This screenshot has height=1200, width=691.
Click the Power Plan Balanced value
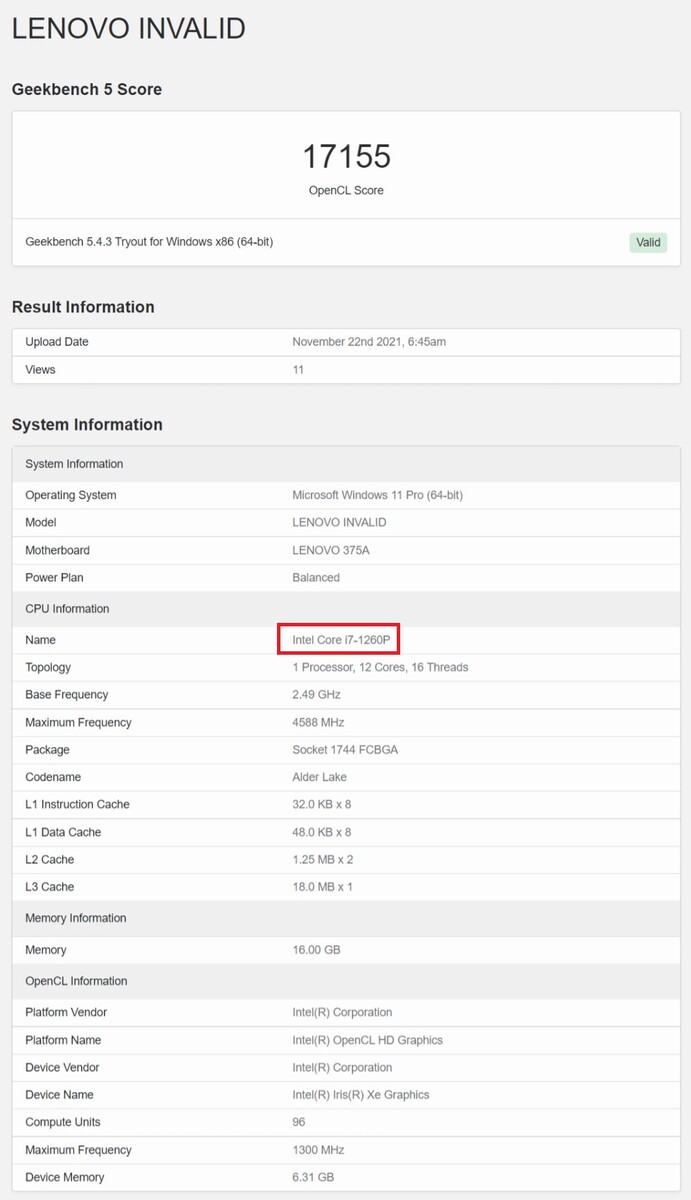pyautogui.click(x=316, y=578)
